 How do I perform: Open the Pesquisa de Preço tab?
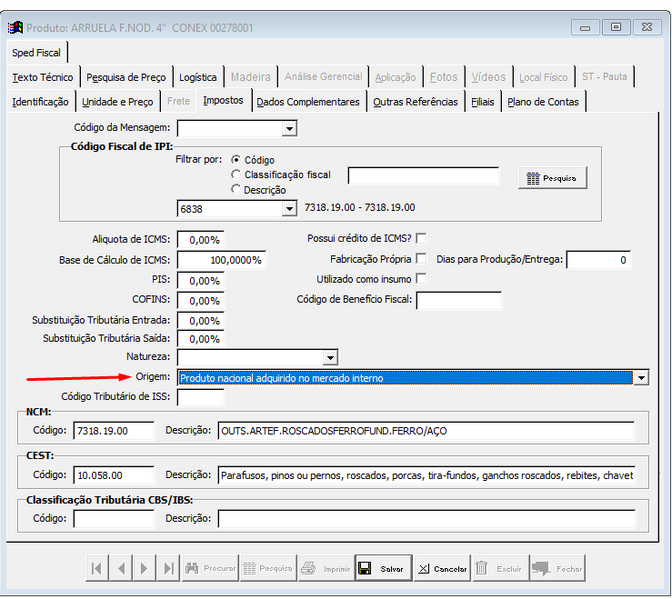coord(126,77)
